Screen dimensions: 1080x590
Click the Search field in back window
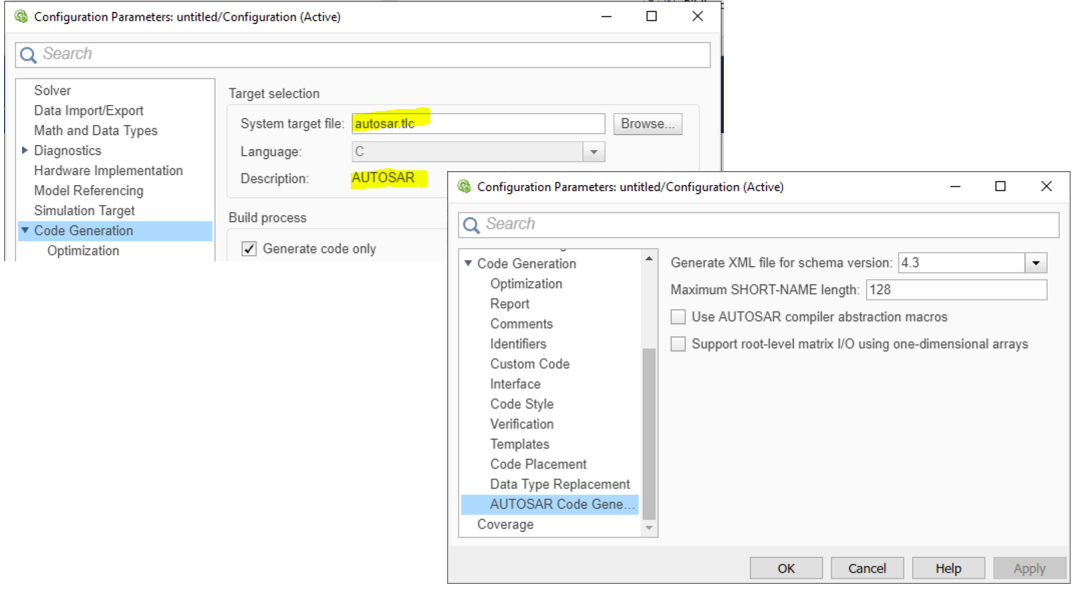[x=362, y=54]
